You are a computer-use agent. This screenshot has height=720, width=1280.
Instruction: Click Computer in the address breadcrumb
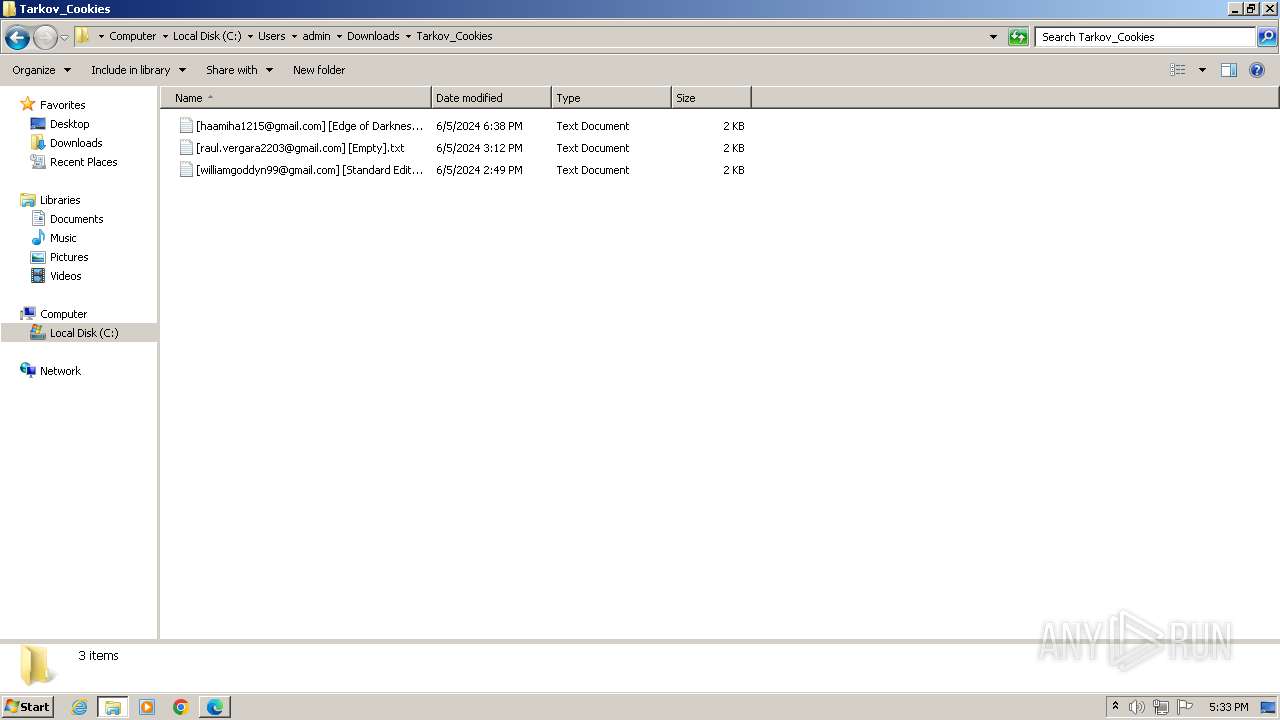pyautogui.click(x=133, y=36)
